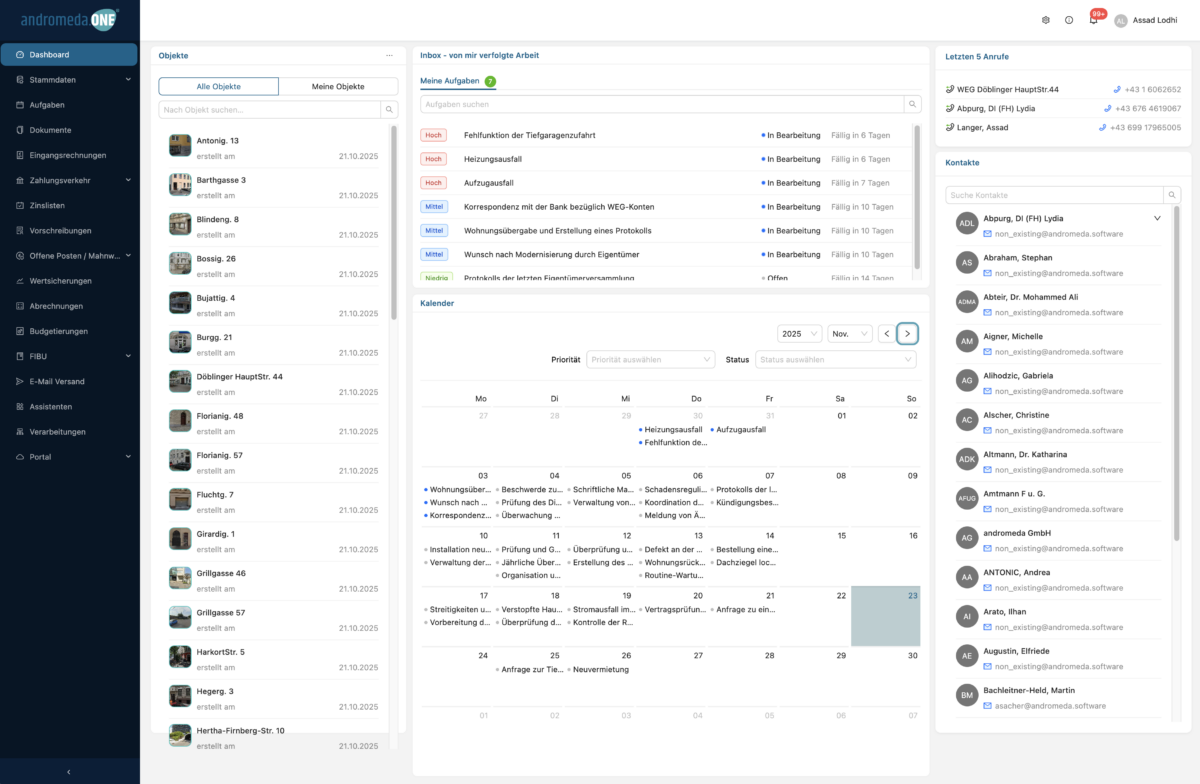Click the magnifier button beside object search
This screenshot has height=784, width=1200.
point(390,109)
